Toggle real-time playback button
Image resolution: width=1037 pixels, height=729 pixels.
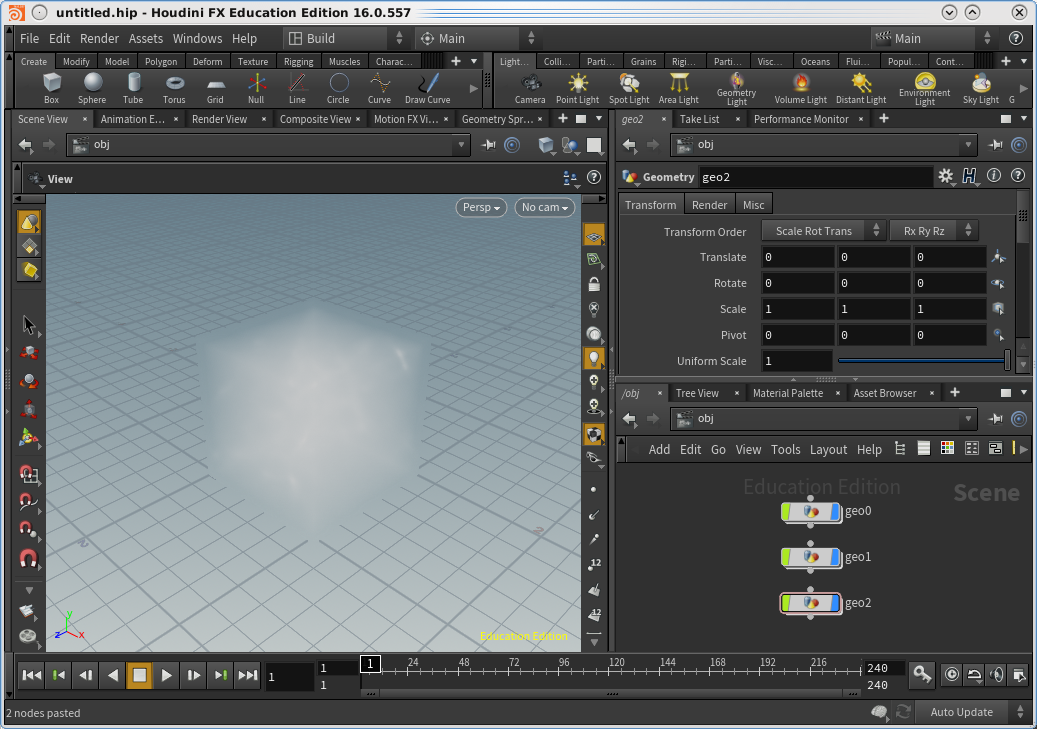(x=950, y=675)
